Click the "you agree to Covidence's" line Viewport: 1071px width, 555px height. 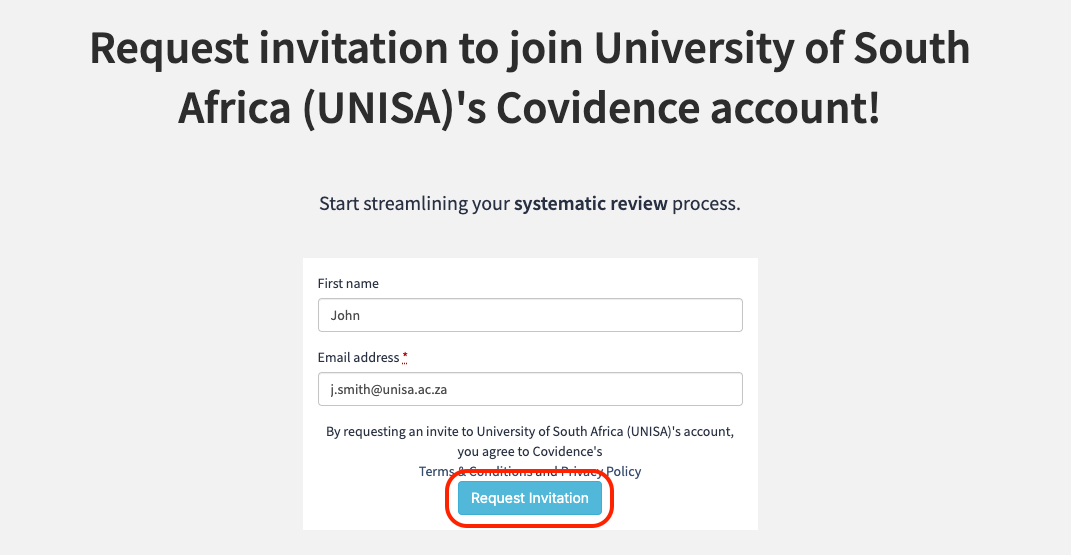pyautogui.click(x=530, y=452)
